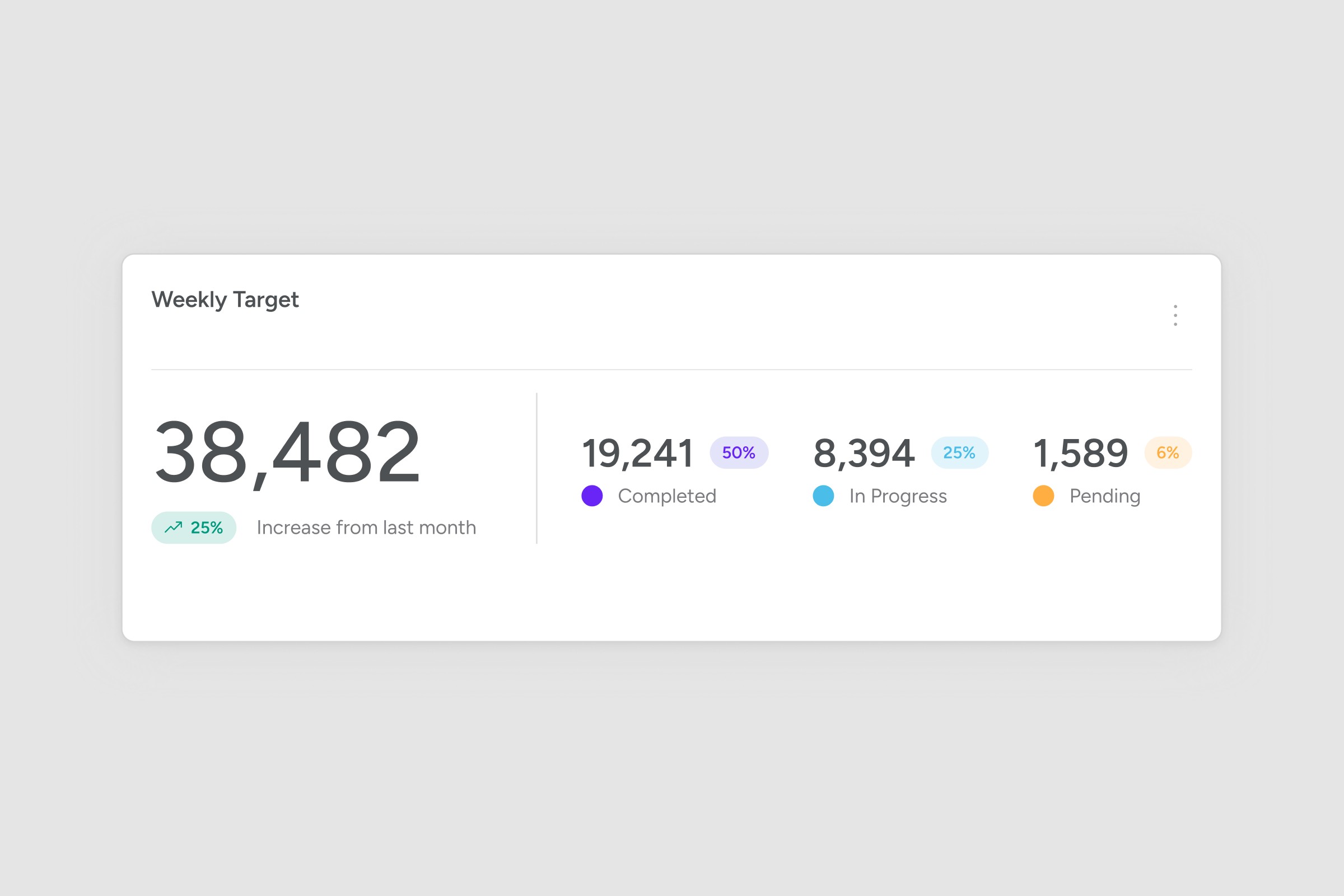Click the 1,589 pending count
The width and height of the screenshot is (1344, 896).
(x=1081, y=453)
